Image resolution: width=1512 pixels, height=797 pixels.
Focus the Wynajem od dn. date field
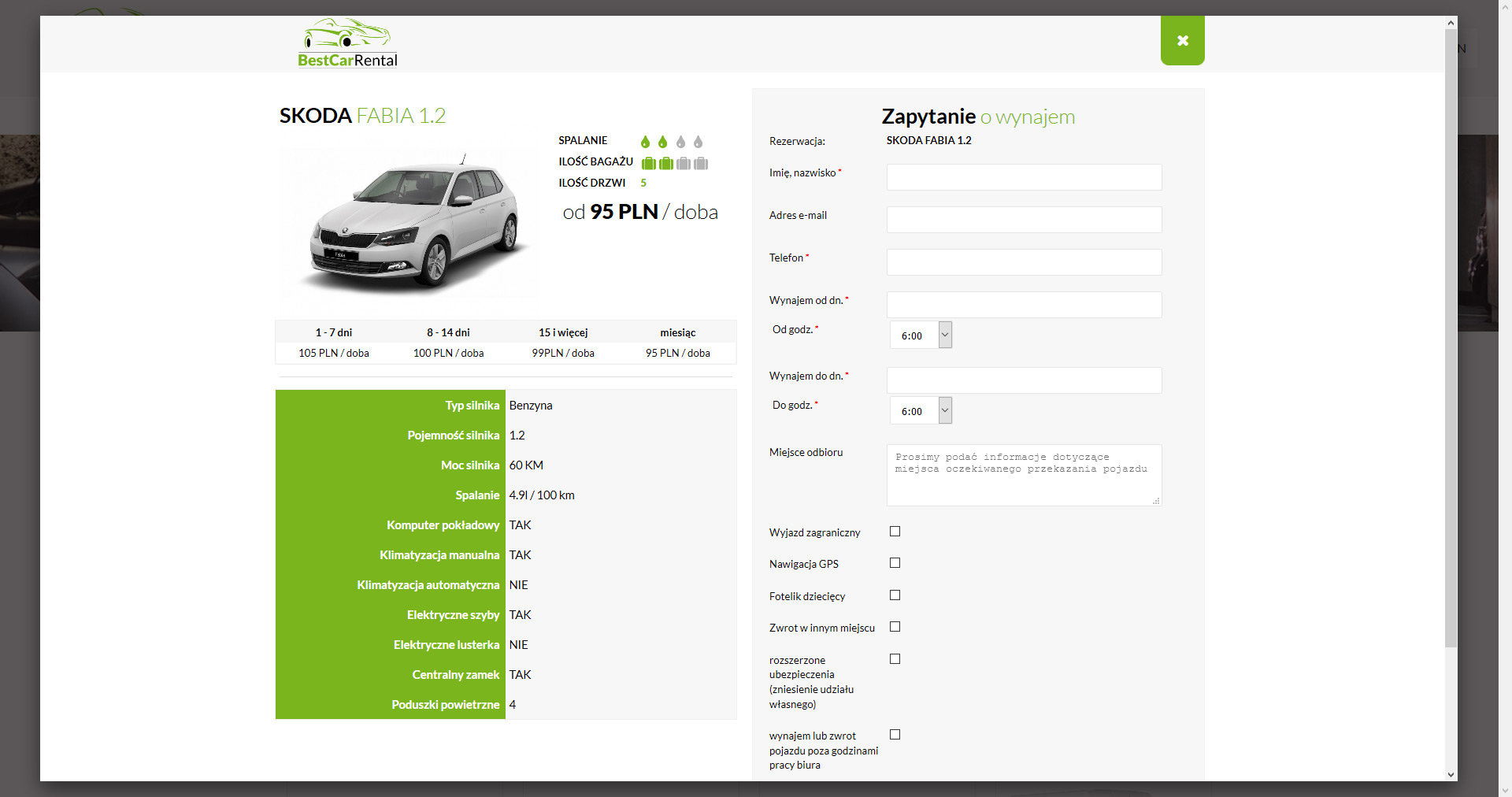pyautogui.click(x=1024, y=305)
